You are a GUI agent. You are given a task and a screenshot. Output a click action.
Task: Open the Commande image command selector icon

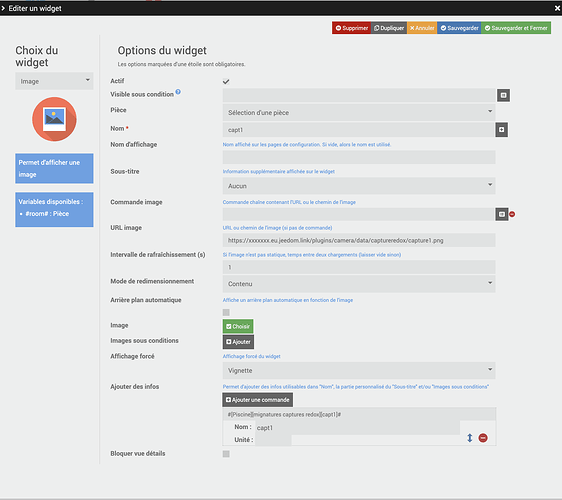click(x=502, y=214)
